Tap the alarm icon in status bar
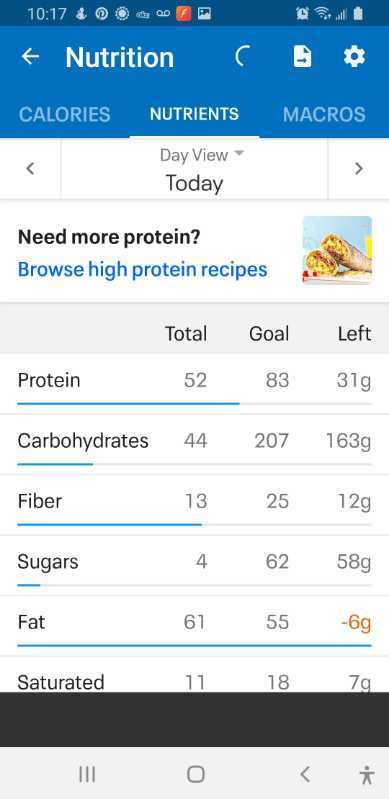The height and width of the screenshot is (799, 389). tap(302, 14)
